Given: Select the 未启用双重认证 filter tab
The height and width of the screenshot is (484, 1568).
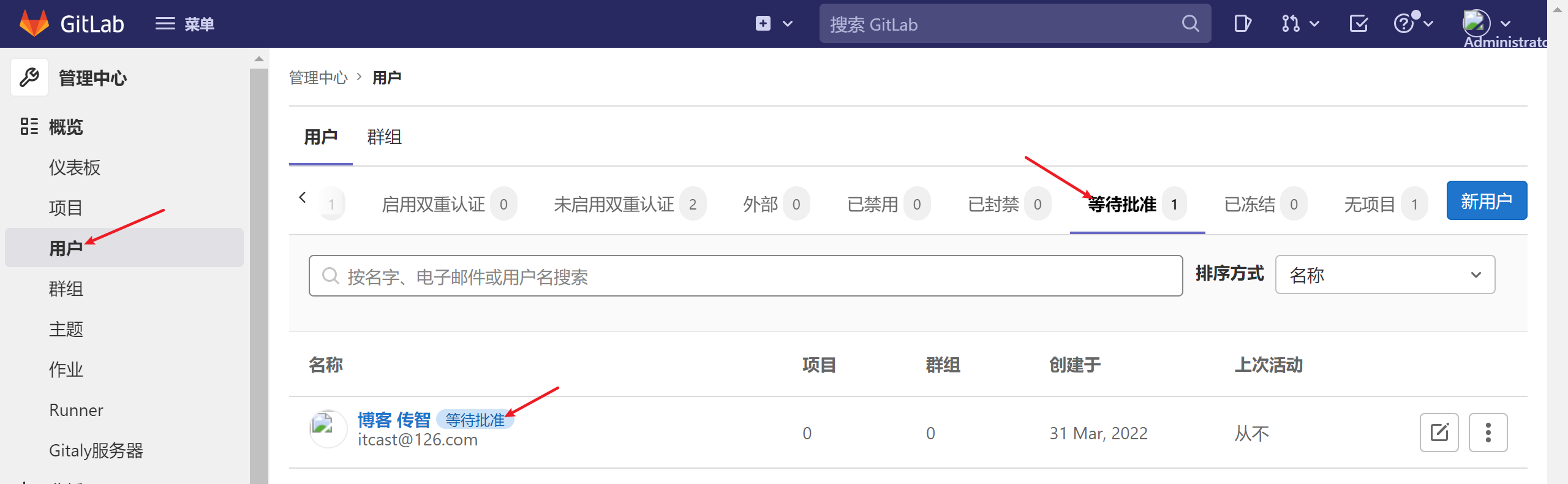Looking at the screenshot, I should pyautogui.click(x=630, y=204).
